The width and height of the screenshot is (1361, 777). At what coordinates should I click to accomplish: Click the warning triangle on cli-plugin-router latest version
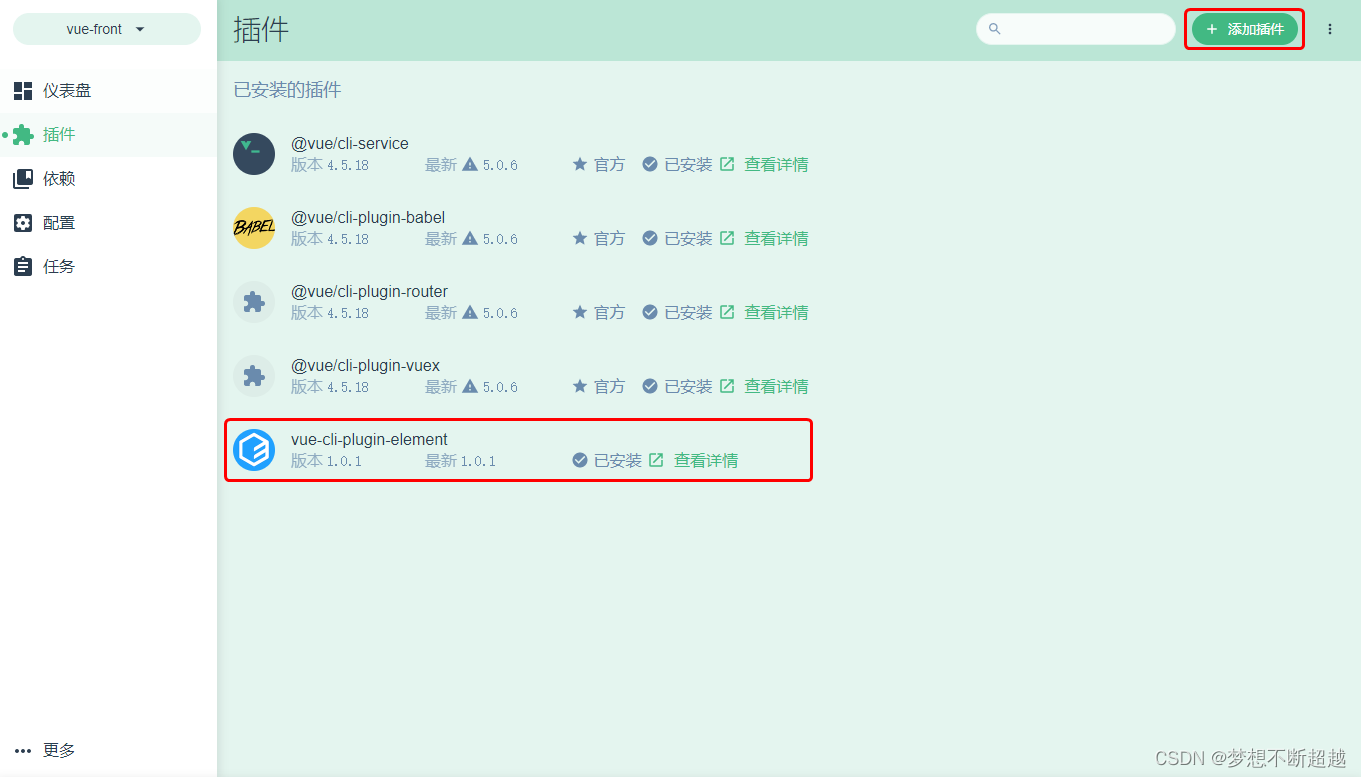click(x=470, y=312)
